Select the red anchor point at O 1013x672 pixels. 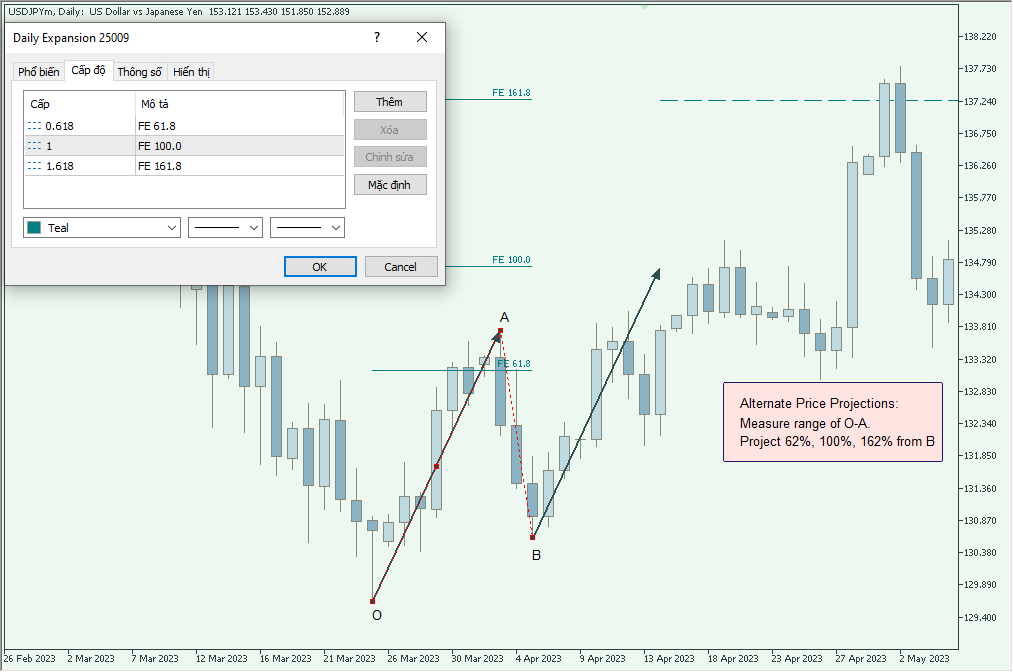pyautogui.click(x=372, y=602)
